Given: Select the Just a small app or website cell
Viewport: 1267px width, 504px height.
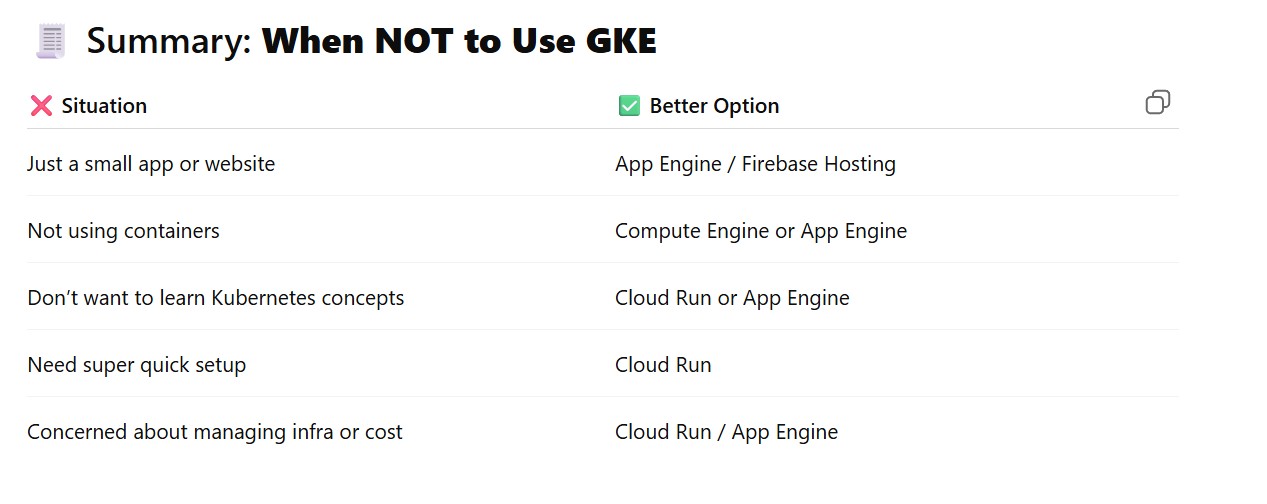Looking at the screenshot, I should click(x=151, y=164).
